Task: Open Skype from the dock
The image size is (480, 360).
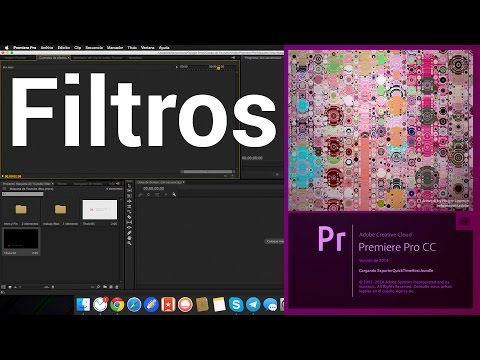Action: pyautogui.click(x=236, y=305)
